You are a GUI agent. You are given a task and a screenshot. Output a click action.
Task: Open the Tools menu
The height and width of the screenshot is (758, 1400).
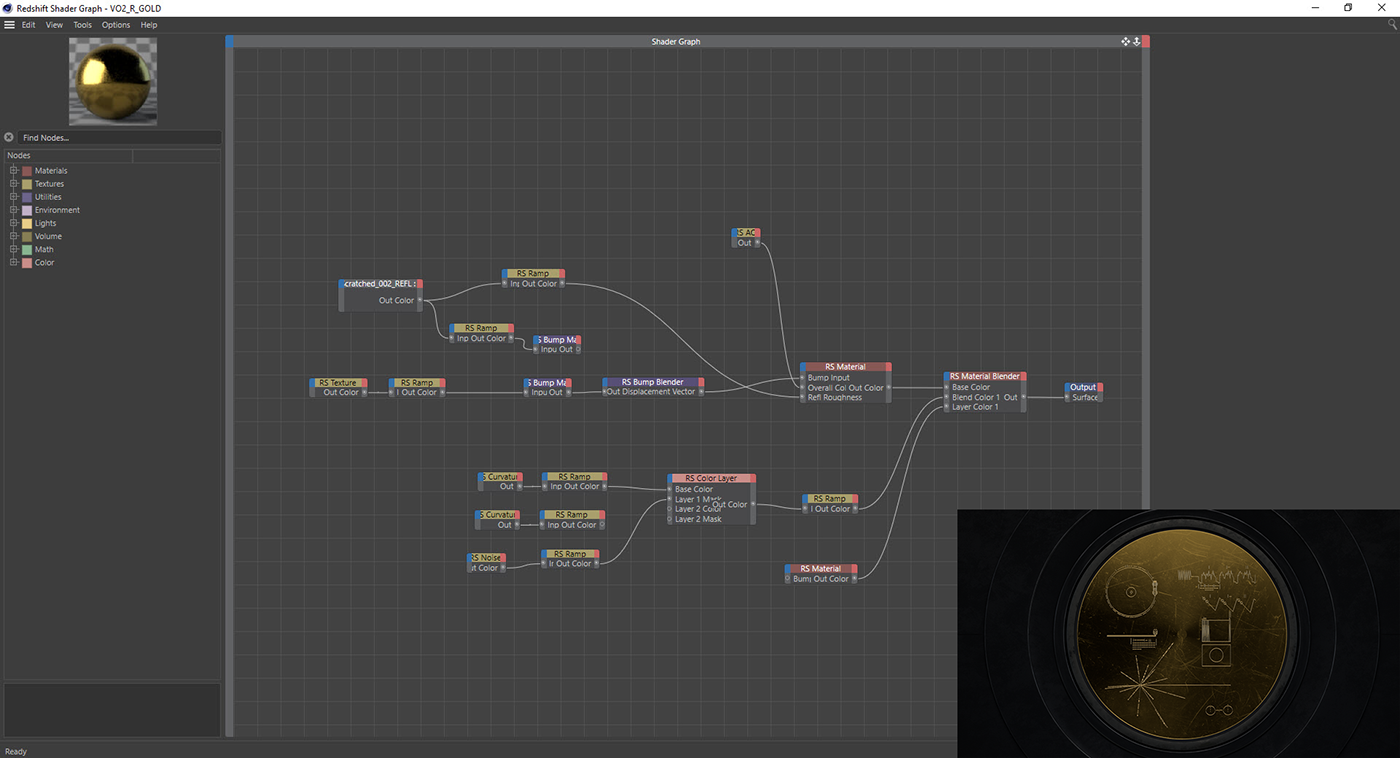click(82, 25)
